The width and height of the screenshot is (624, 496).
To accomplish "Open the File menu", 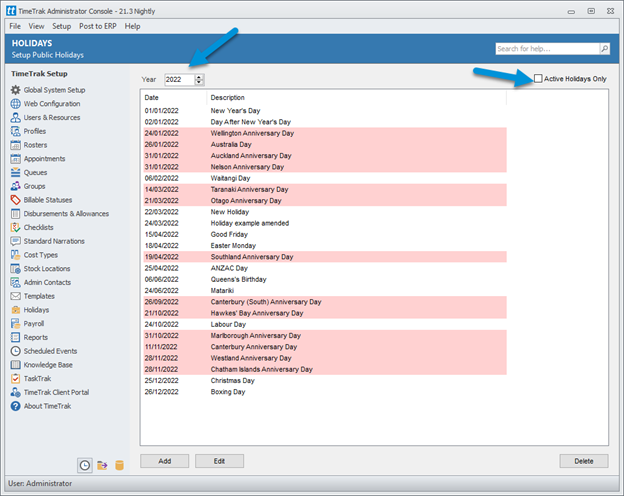I will coord(15,26).
